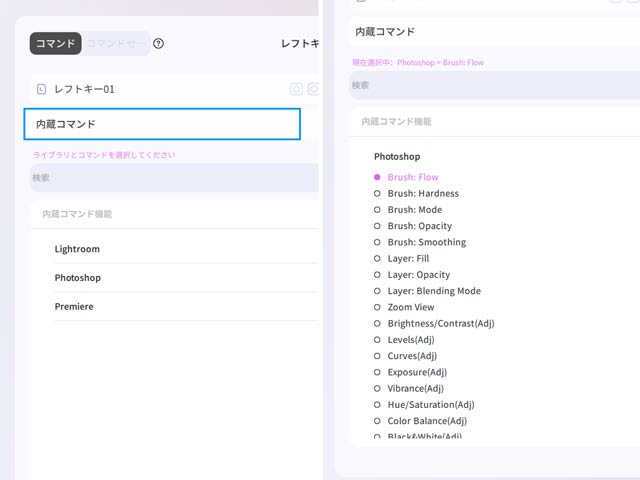Focus the 検索 search field in left panel
The image size is (640, 480).
point(174,178)
